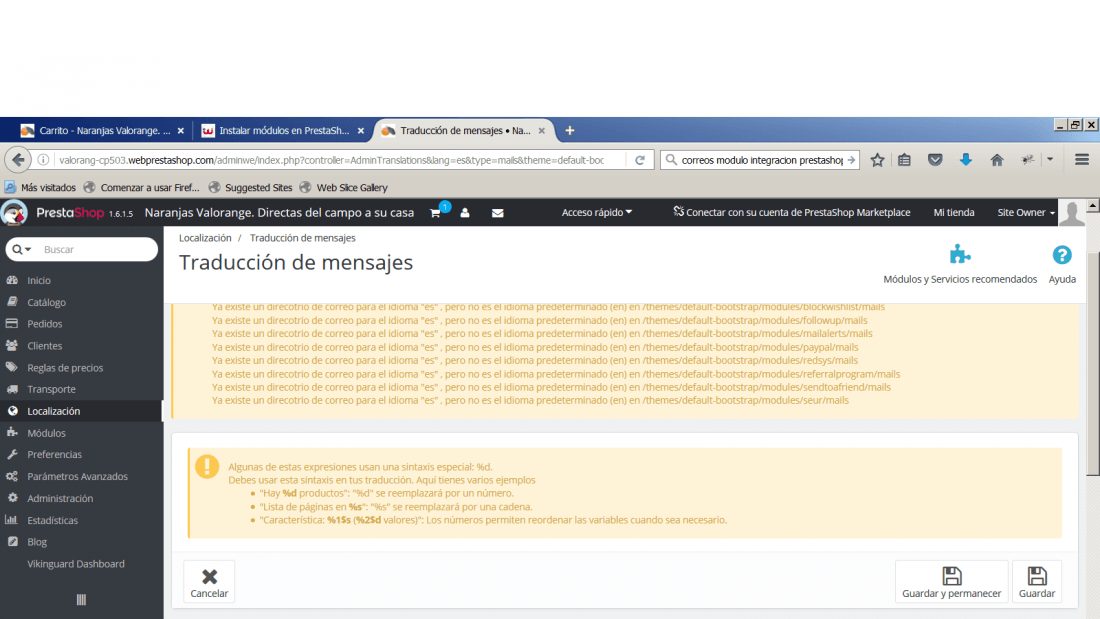
Task: Click Conectar con su cuenta de PrestaShop Marketplace
Action: point(791,212)
